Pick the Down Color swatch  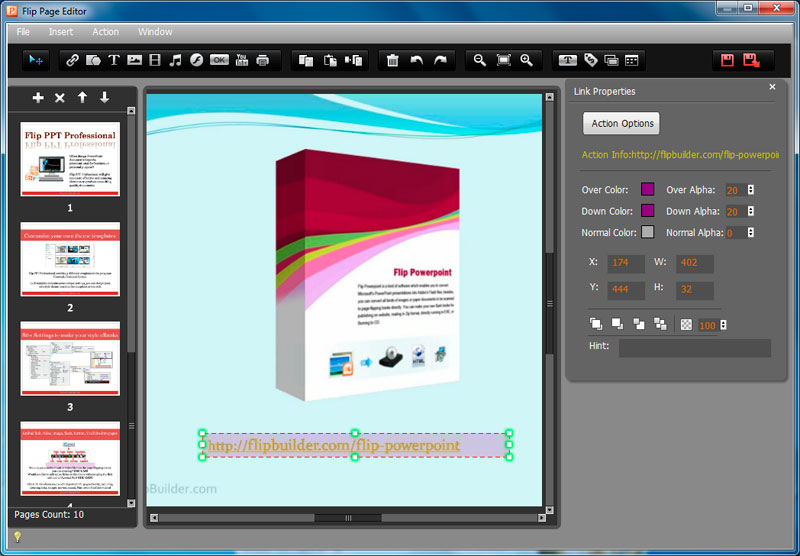647,211
